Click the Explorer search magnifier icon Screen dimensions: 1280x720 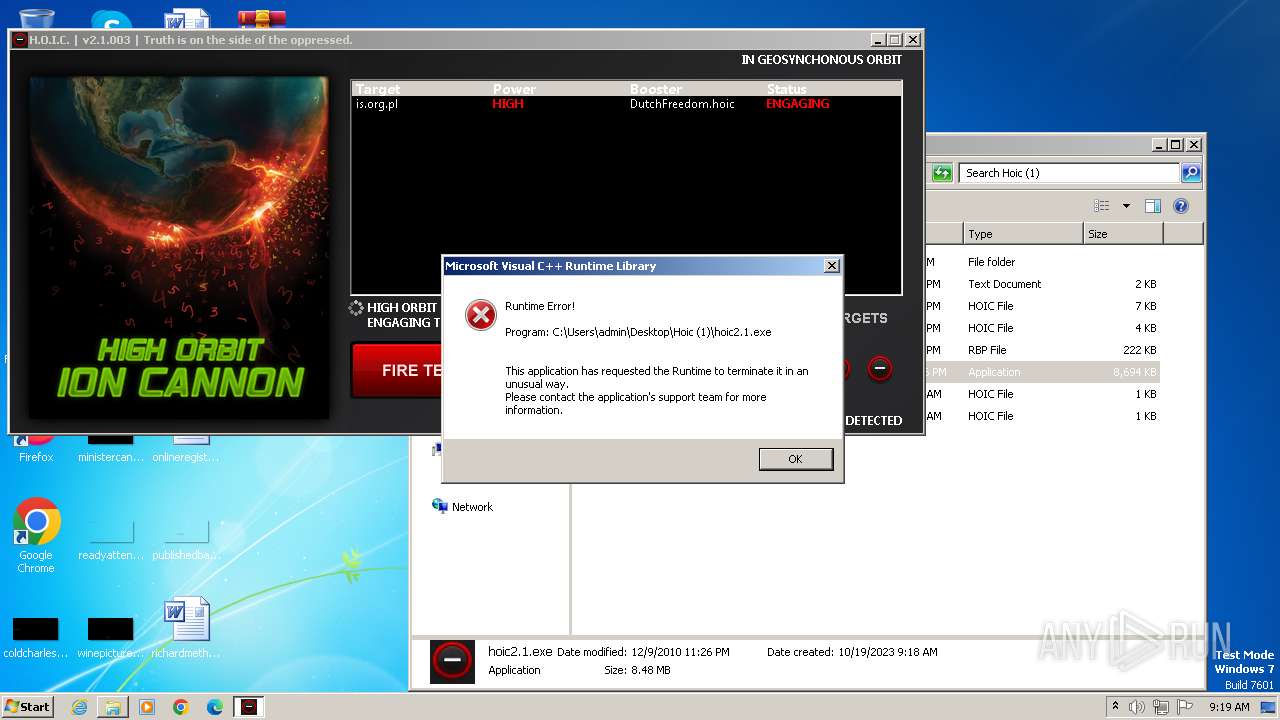pos(1190,173)
